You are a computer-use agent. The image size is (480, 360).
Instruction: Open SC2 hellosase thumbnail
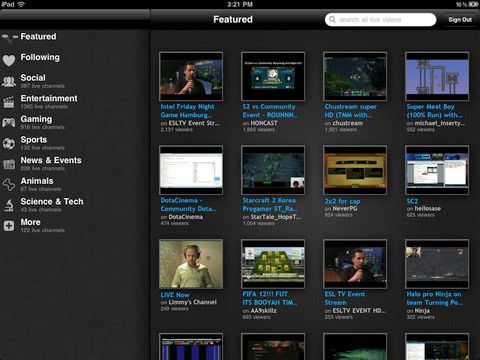tap(437, 170)
